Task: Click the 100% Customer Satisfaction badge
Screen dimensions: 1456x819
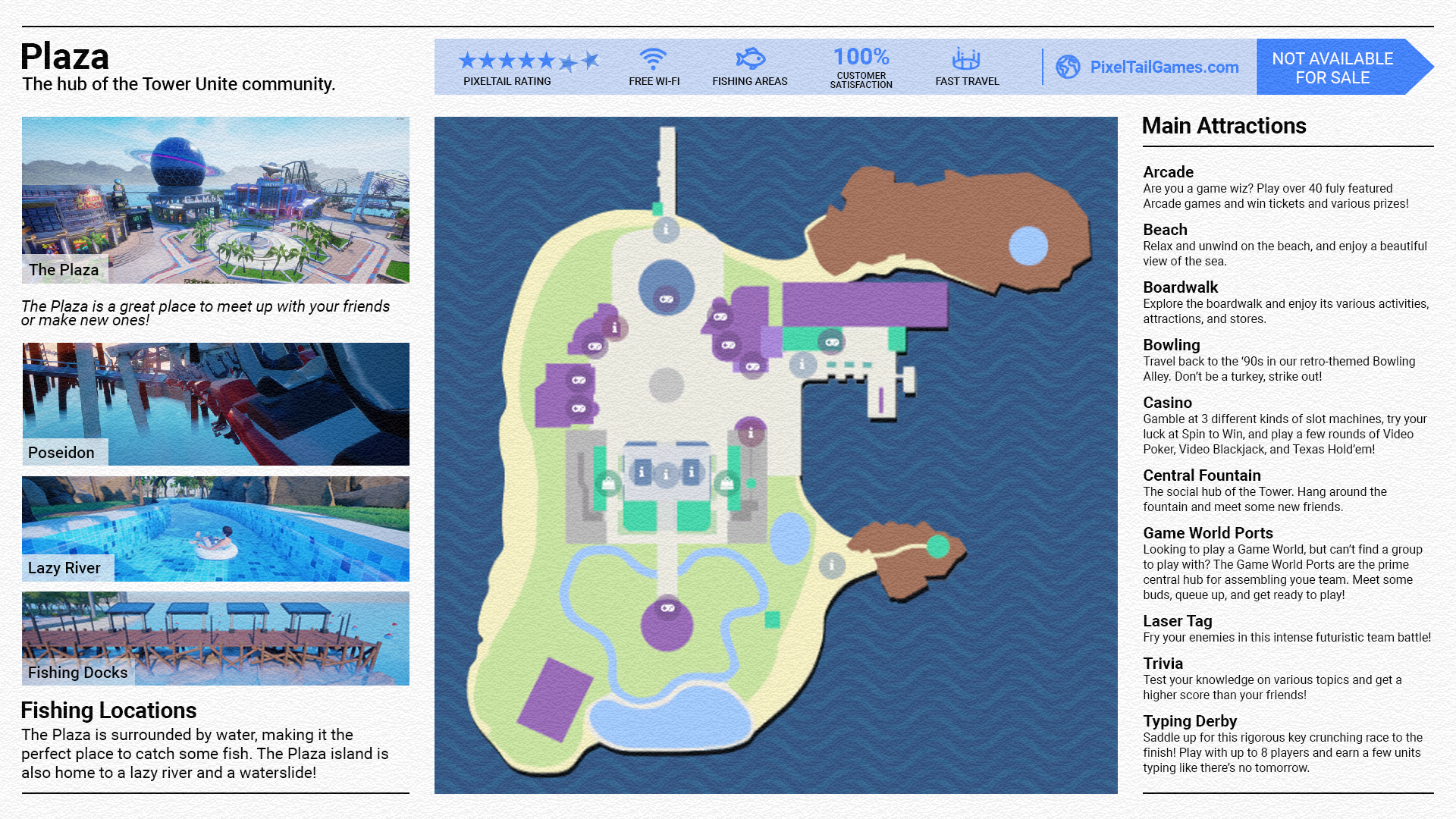Action: (x=861, y=67)
